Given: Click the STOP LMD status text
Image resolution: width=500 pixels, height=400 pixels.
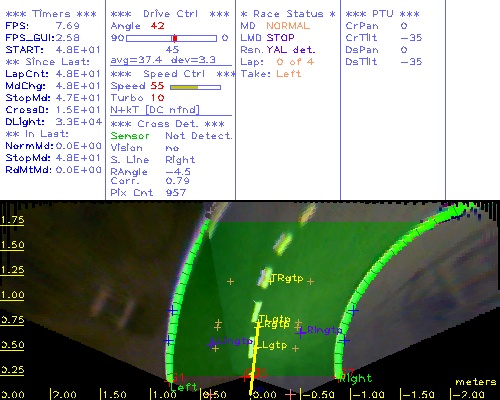Looking at the screenshot, I should click(x=280, y=38).
